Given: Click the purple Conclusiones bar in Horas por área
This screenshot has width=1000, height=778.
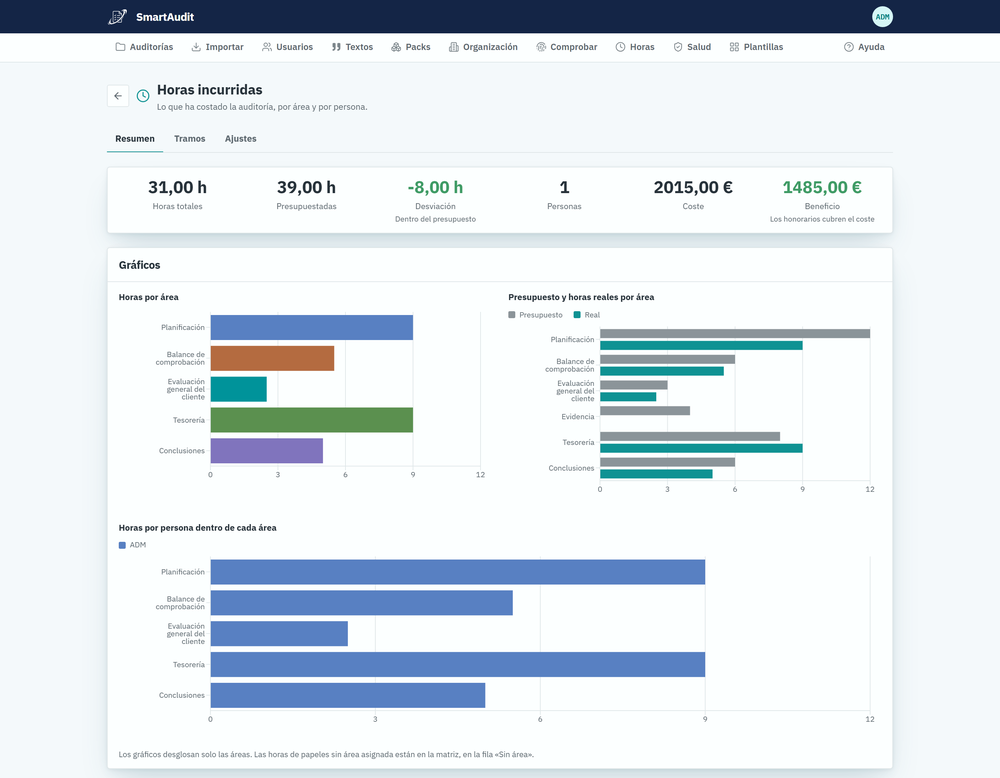Looking at the screenshot, I should [267, 450].
